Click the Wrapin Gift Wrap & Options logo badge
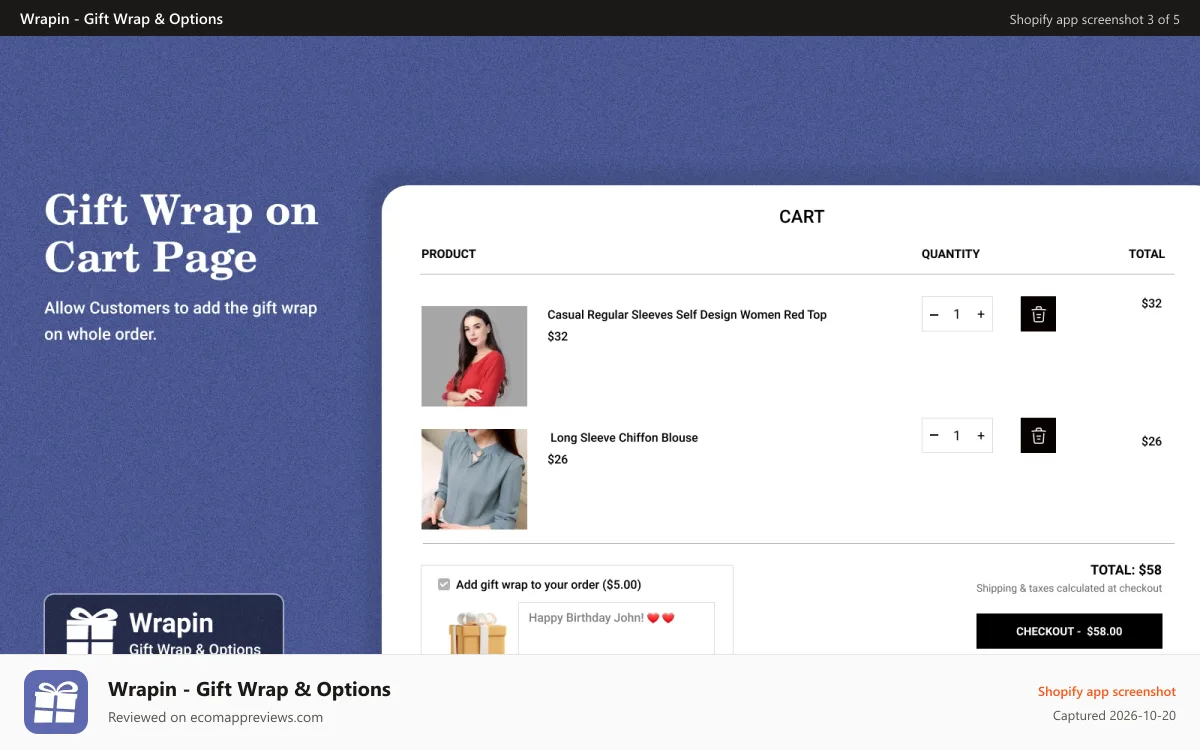This screenshot has height=750, width=1200. 164,625
